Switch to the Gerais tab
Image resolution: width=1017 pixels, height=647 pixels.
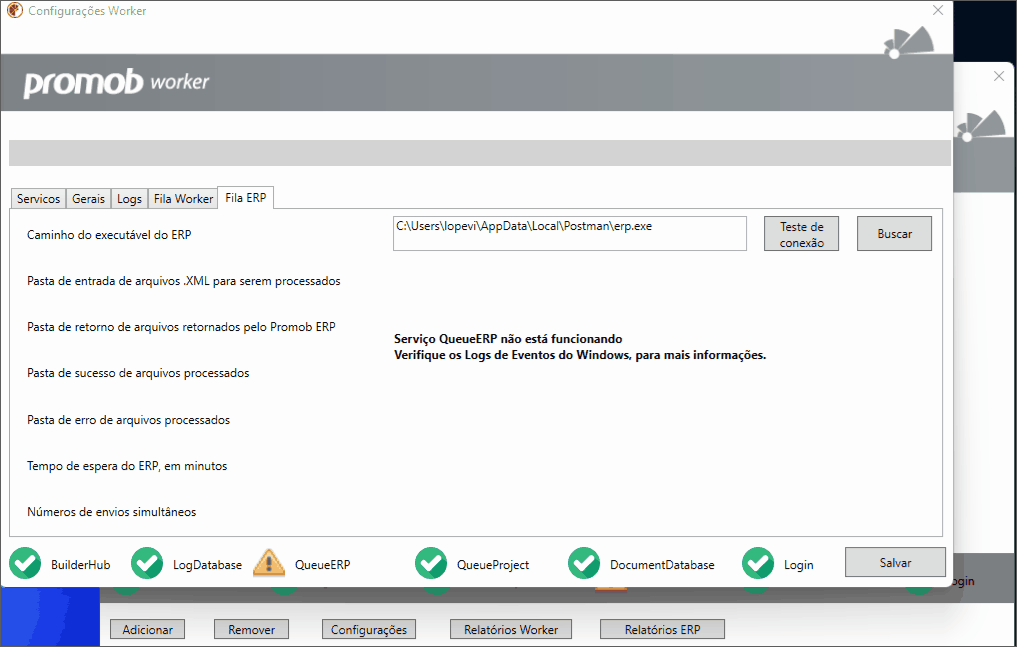[x=88, y=198]
